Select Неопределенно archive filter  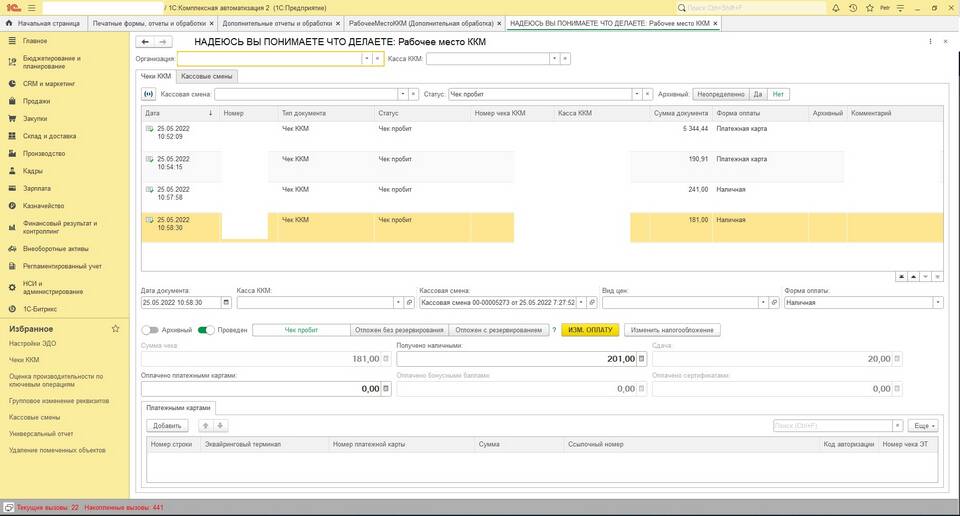click(x=721, y=94)
